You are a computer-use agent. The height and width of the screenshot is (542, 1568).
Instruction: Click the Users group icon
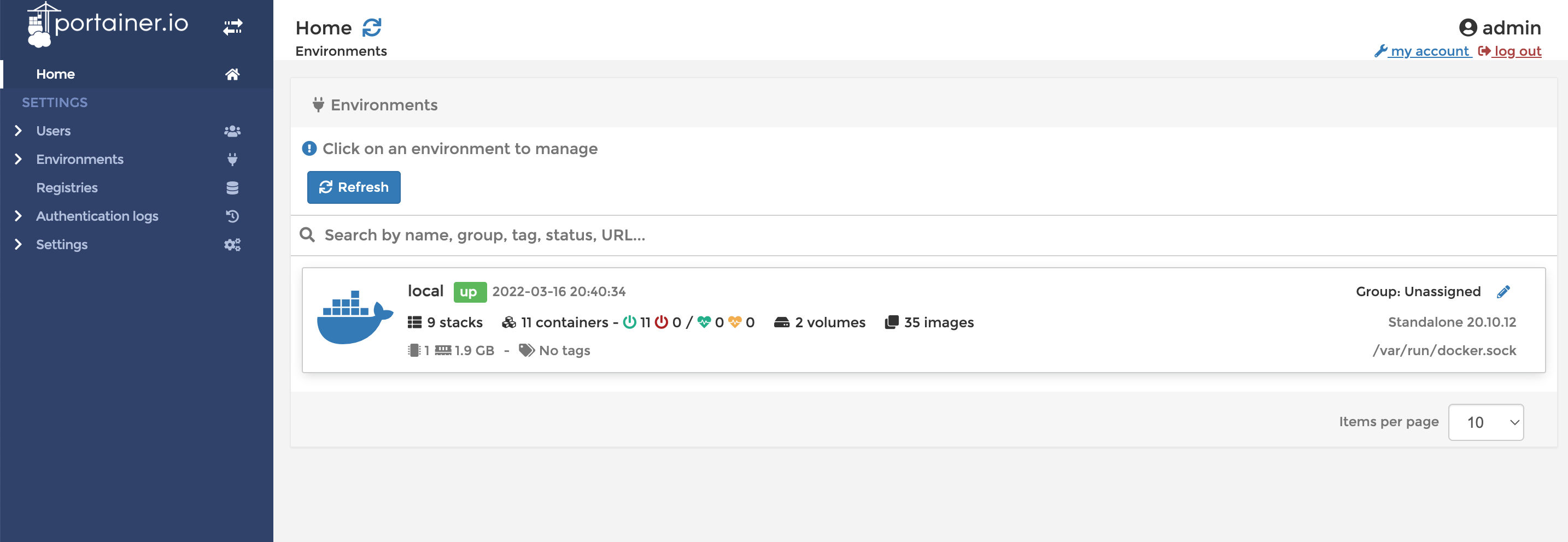[232, 131]
